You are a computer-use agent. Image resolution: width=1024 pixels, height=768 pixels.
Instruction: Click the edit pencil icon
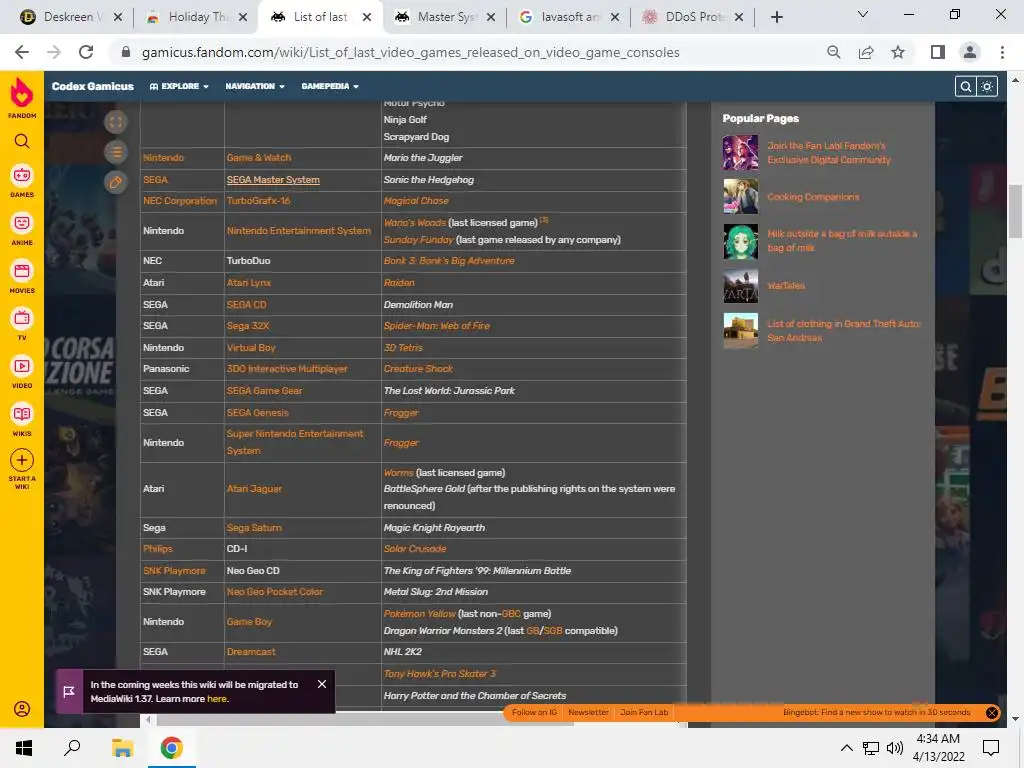[116, 182]
